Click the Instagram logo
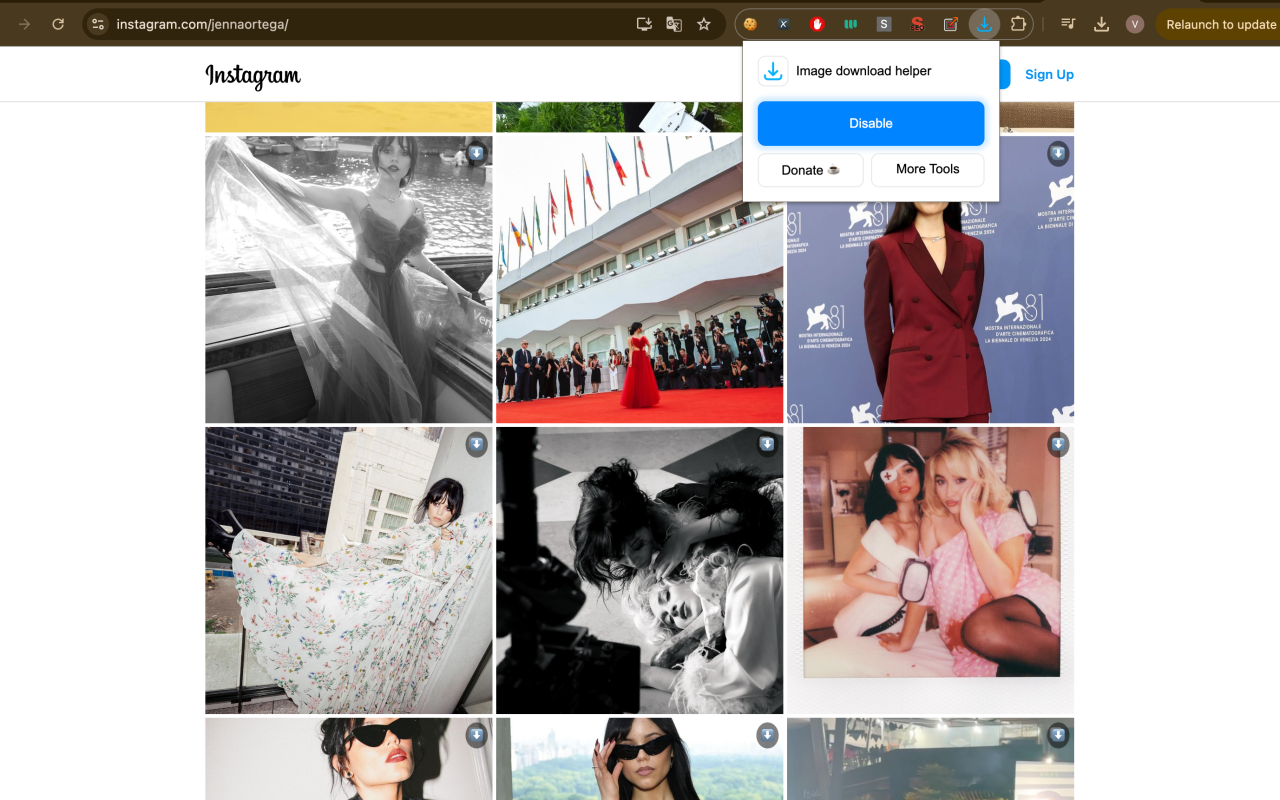 point(253,74)
